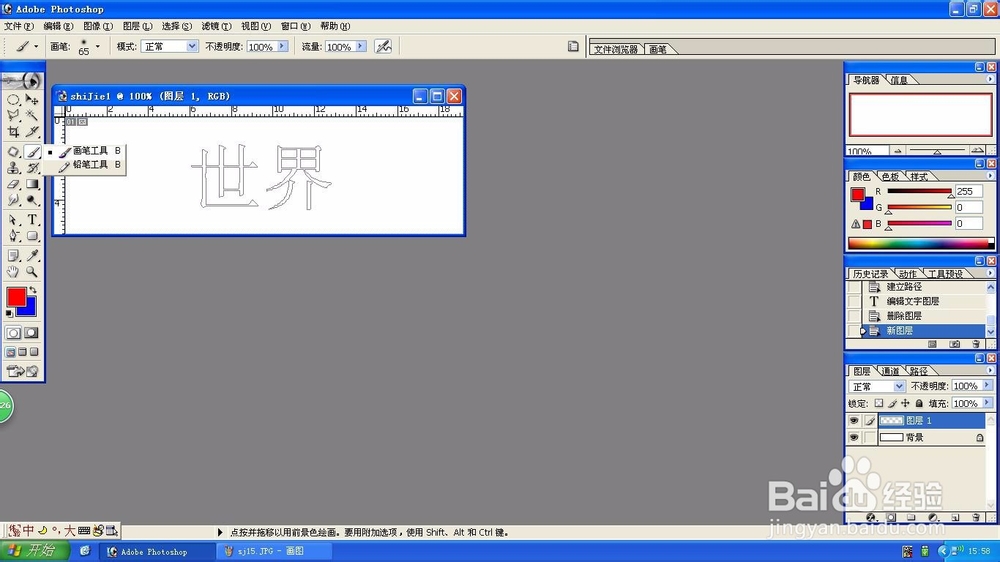Image resolution: width=1000 pixels, height=562 pixels.
Task: Open the 流量 flow slider arrow
Action: click(361, 47)
